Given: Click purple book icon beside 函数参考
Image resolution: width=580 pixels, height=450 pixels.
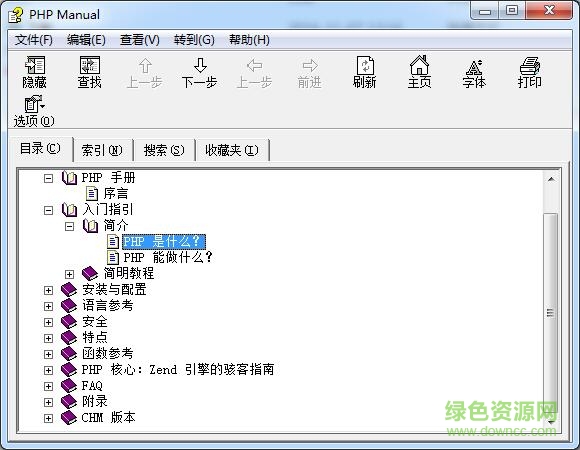Looking at the screenshot, I should (69, 353).
